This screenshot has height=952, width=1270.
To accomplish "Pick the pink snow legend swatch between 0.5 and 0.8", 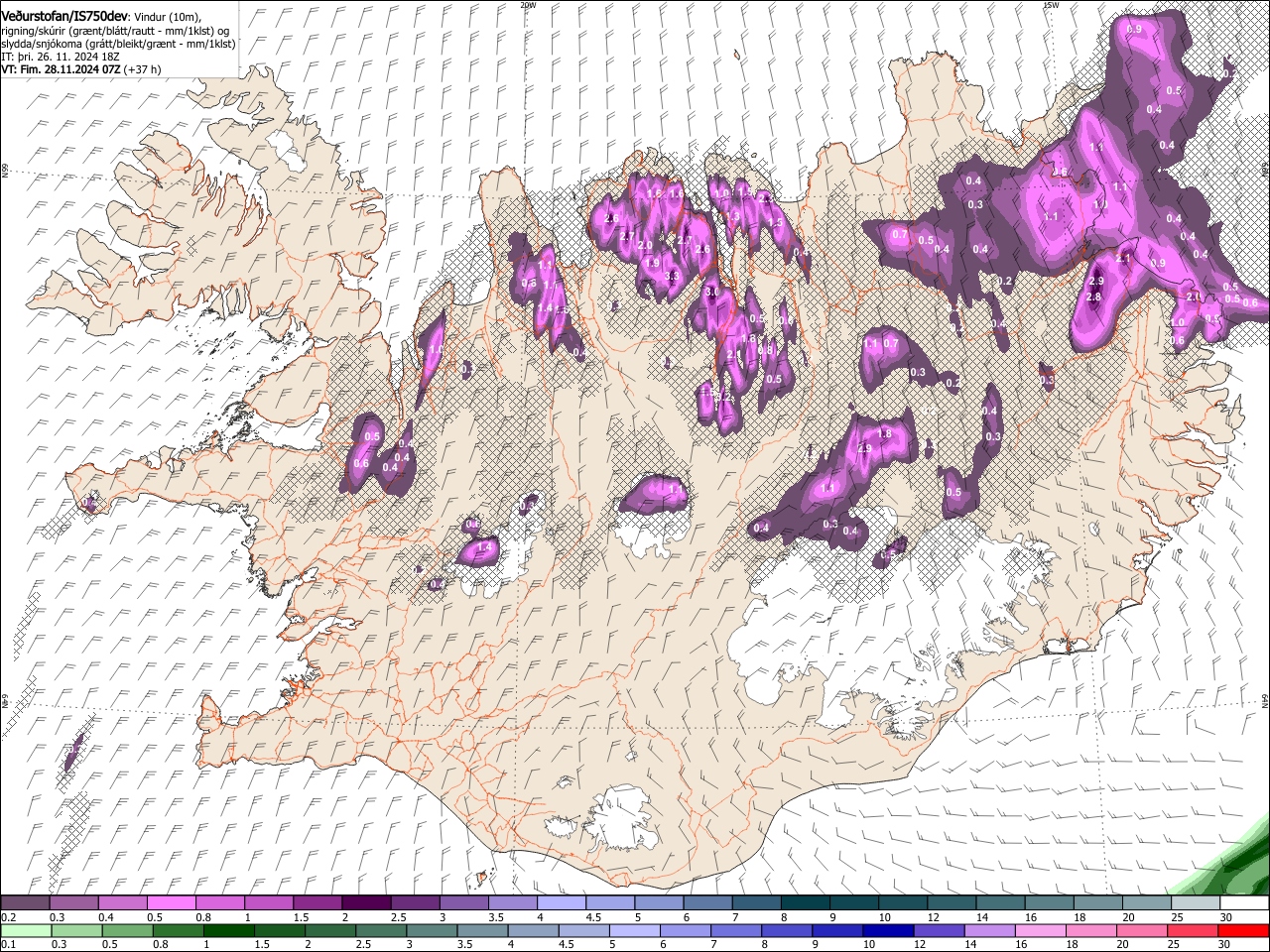I will (x=171, y=903).
